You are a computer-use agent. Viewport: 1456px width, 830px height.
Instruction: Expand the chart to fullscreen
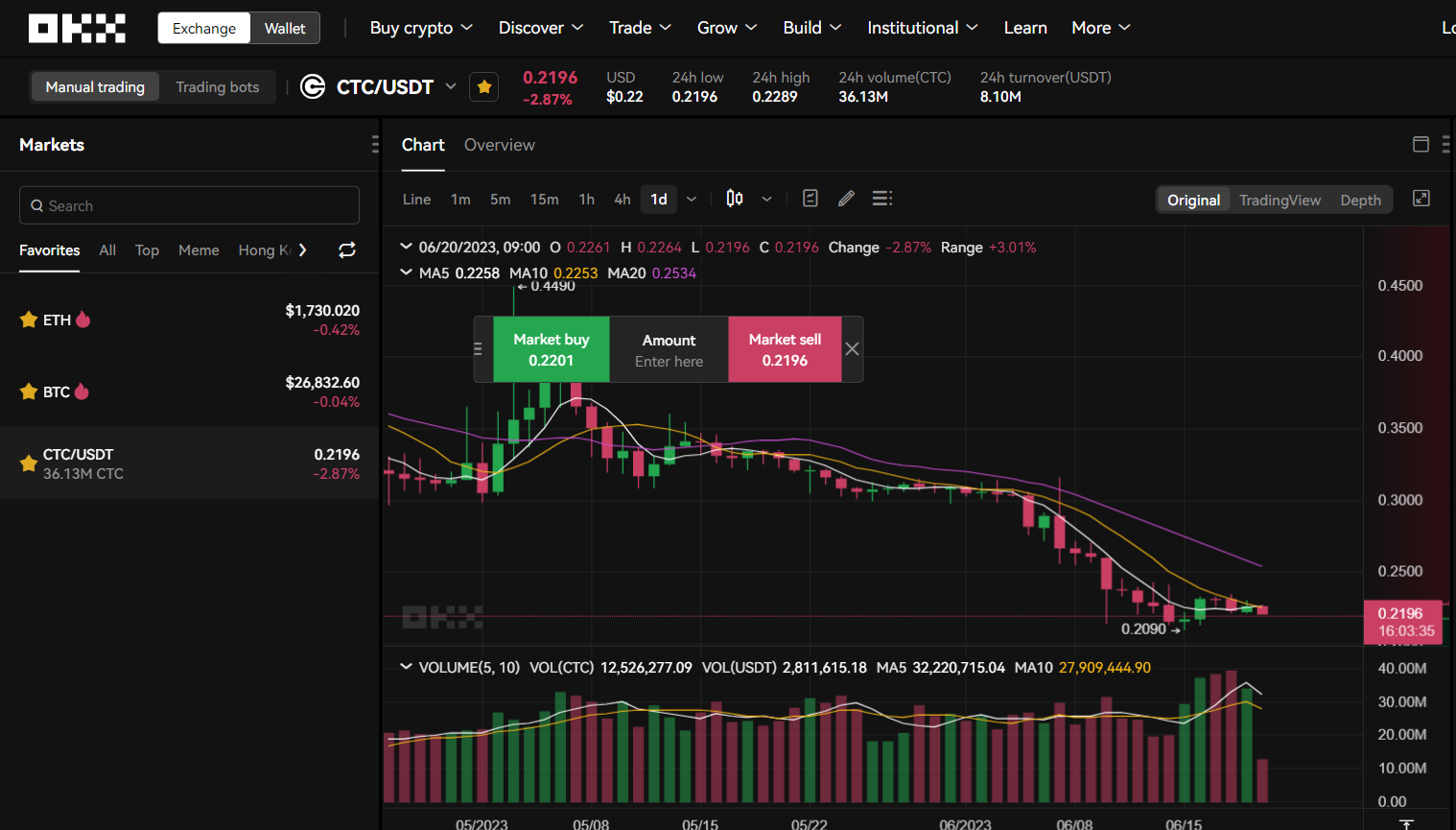point(1421,199)
